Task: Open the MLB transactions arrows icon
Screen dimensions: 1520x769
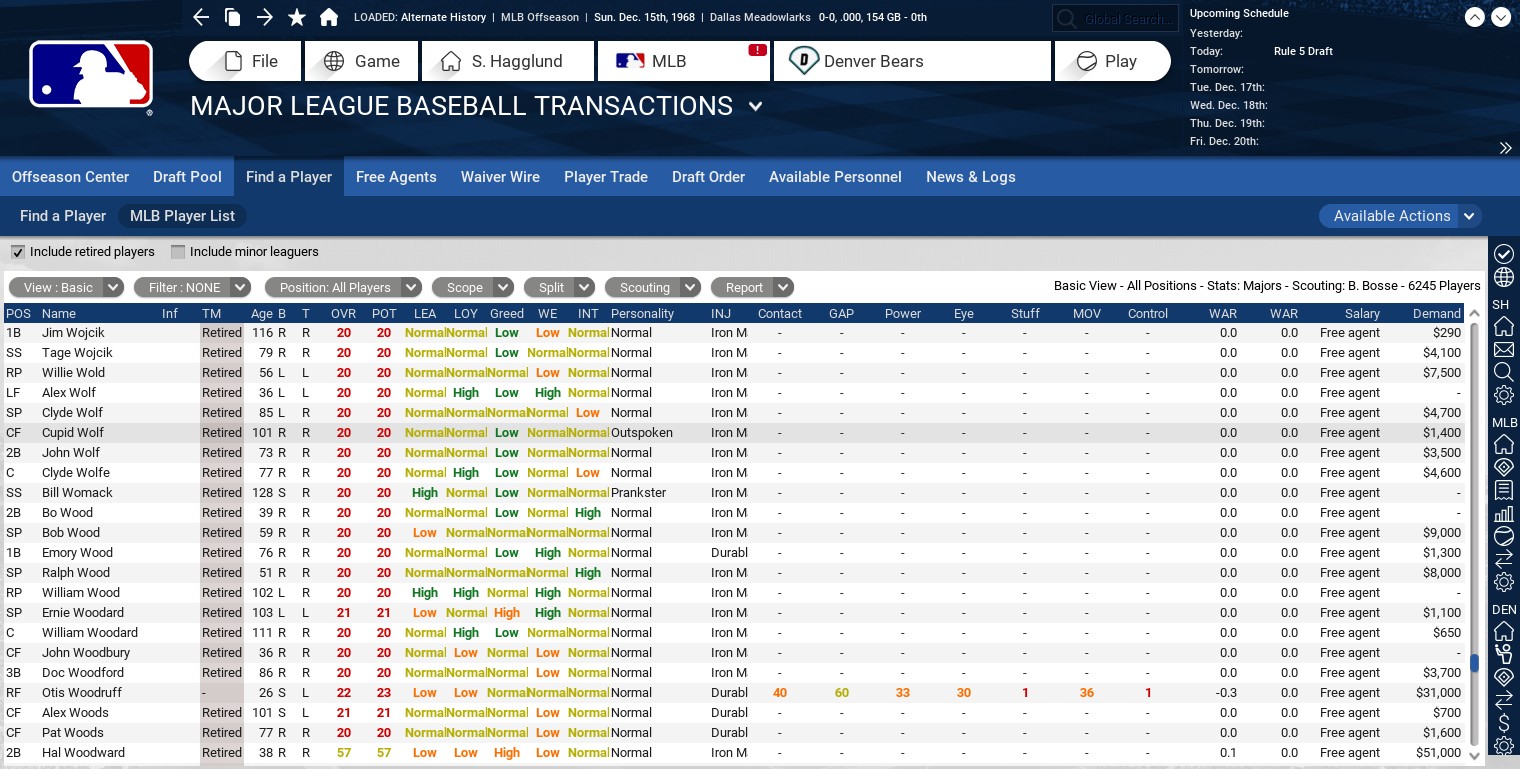Action: click(1504, 558)
